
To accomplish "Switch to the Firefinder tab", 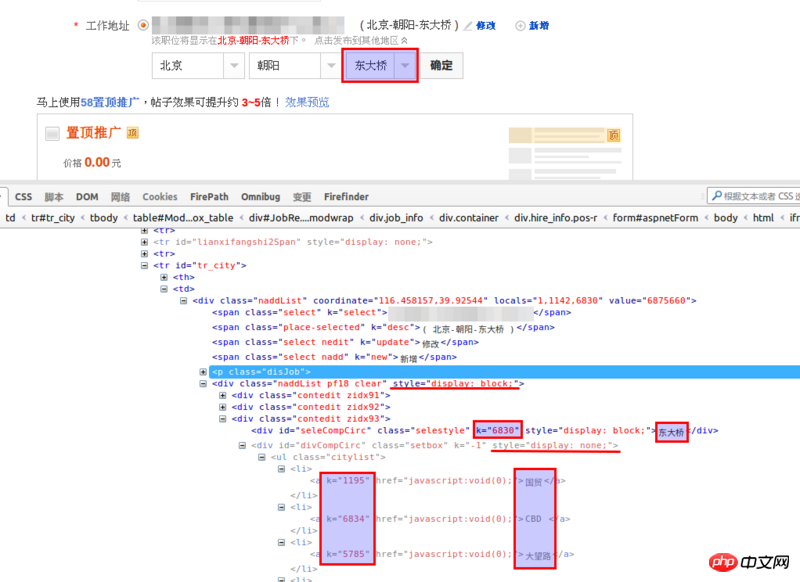I will click(x=346, y=197).
